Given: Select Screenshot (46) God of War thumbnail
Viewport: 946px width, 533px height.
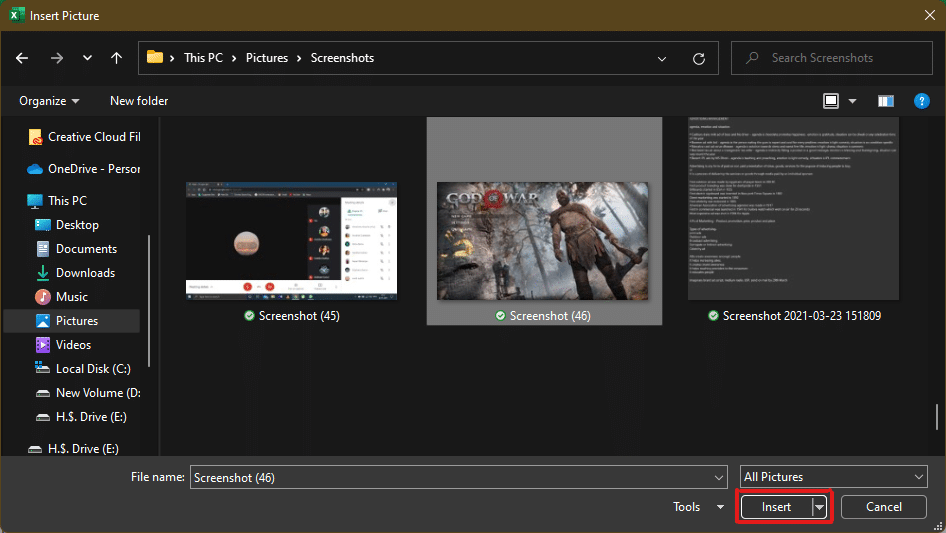Looking at the screenshot, I should click(542, 241).
